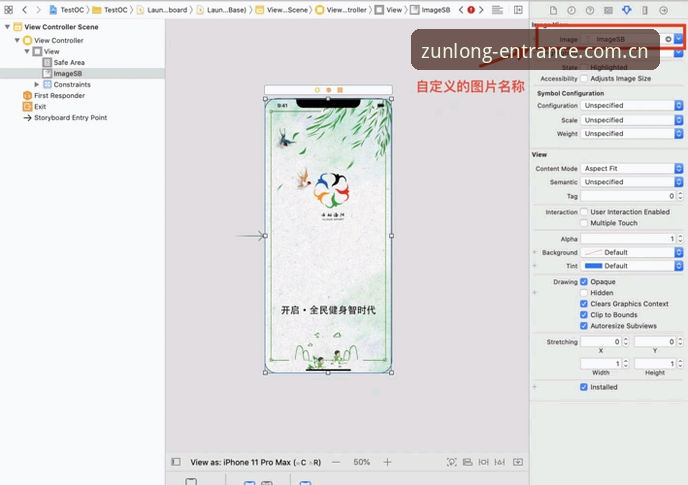Viewport: 688px width, 485px height.
Task: Check the Hidden checkbox
Action: click(x=584, y=293)
